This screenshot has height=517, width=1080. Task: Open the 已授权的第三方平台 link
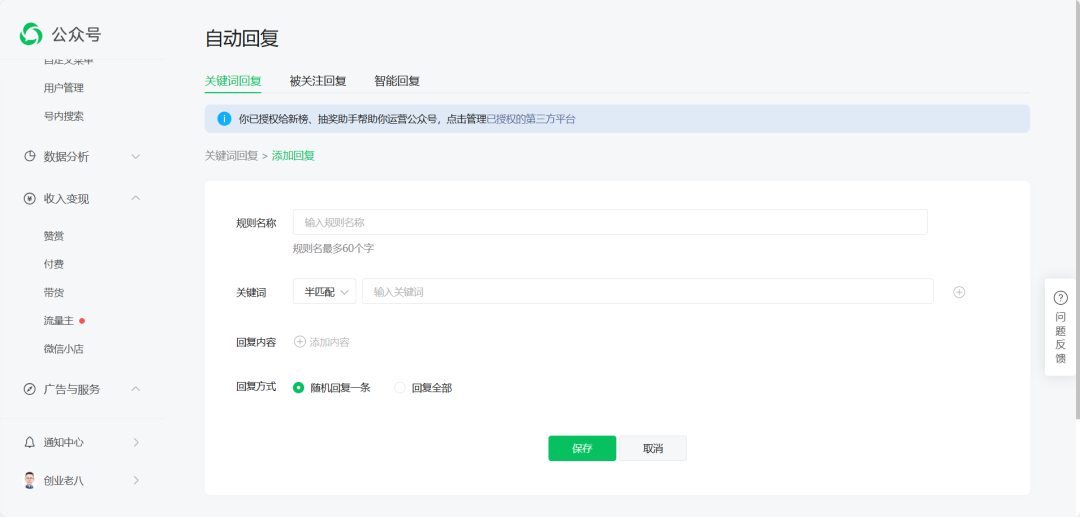[x=531, y=119]
